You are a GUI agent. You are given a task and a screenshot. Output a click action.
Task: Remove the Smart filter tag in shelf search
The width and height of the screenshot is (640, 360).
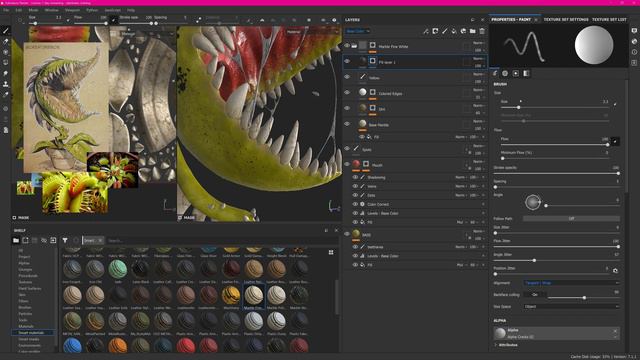(x=100, y=240)
